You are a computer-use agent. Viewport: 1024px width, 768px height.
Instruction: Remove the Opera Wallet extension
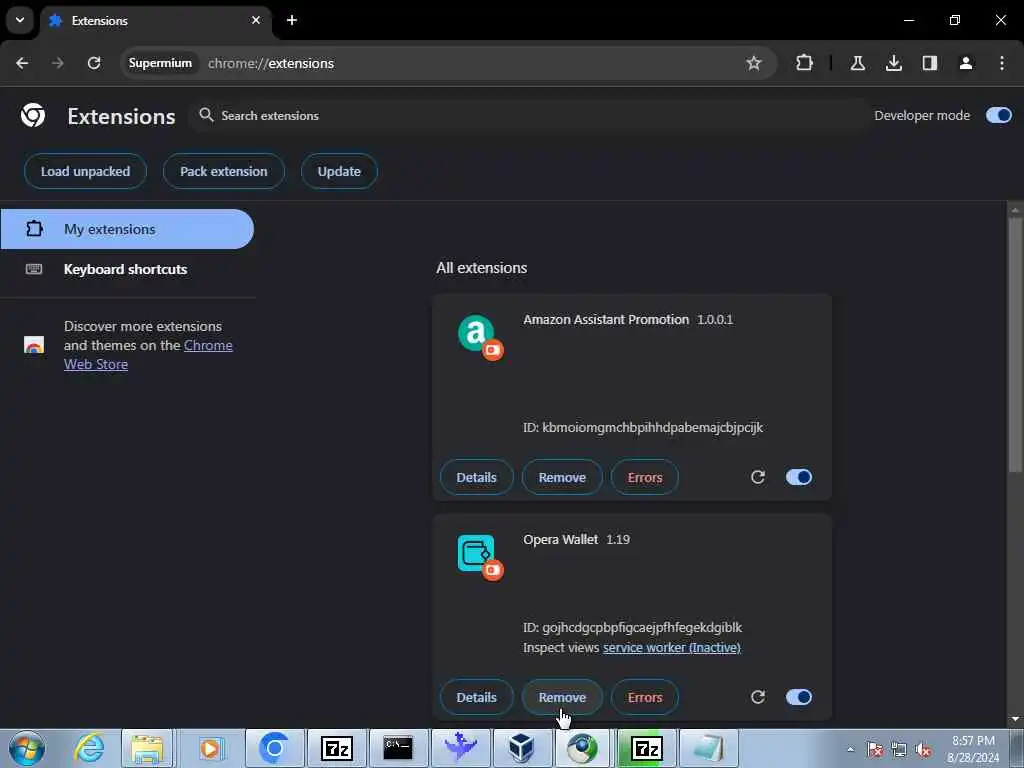562,697
